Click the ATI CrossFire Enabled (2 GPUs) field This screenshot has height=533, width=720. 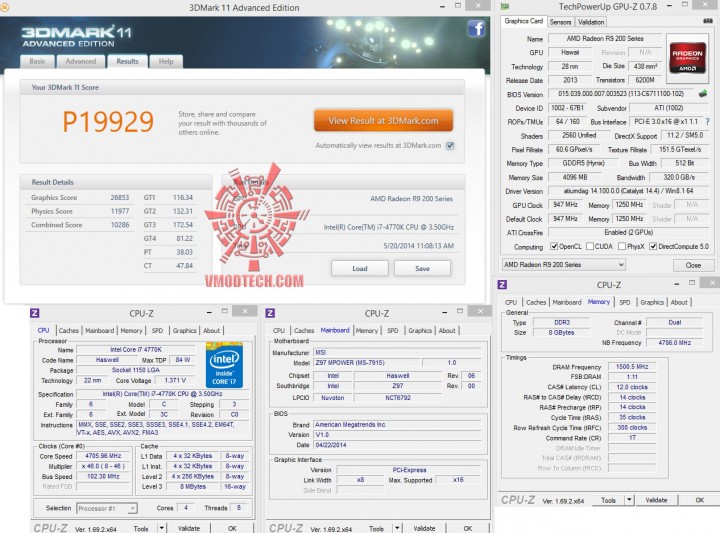628,232
